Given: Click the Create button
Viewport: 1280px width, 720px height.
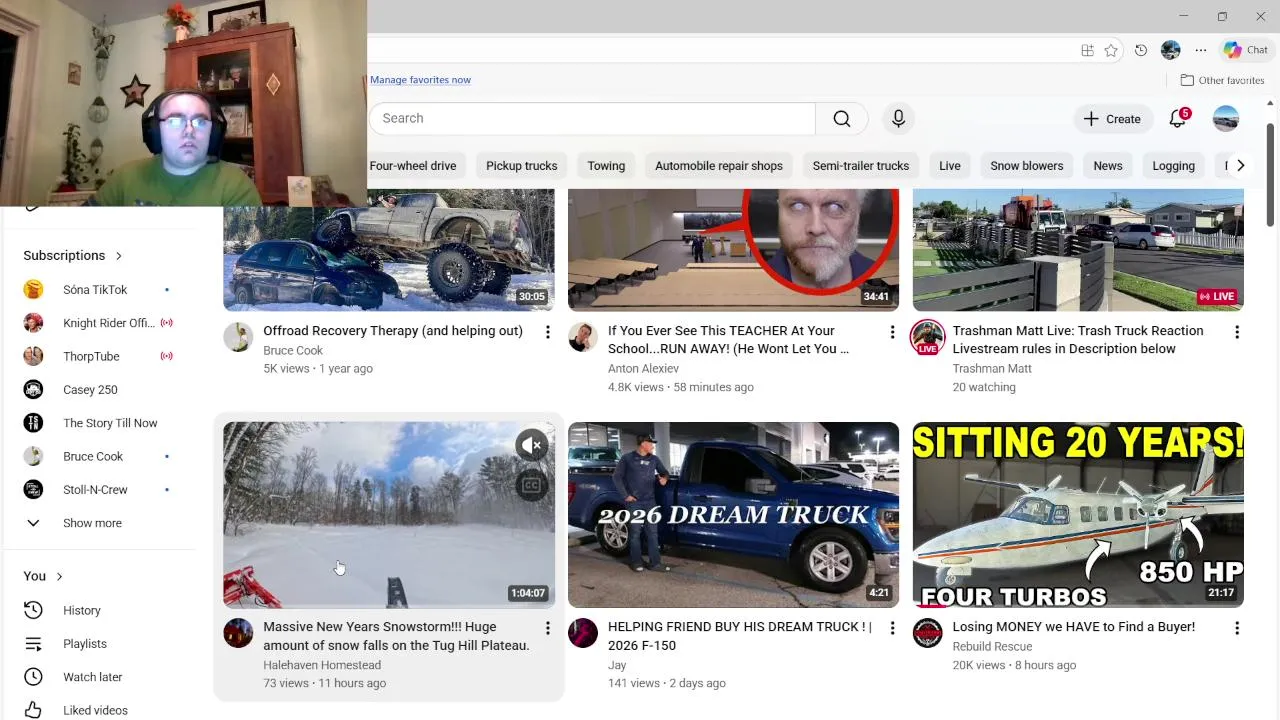Looking at the screenshot, I should (x=1112, y=118).
